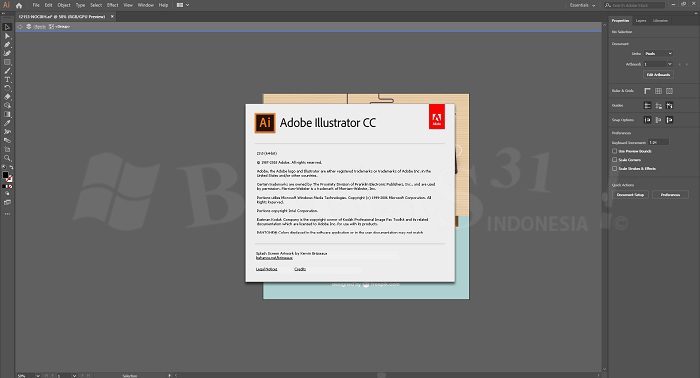Pick the Shape Builder tool
The image size is (700, 378).
pos(7,105)
